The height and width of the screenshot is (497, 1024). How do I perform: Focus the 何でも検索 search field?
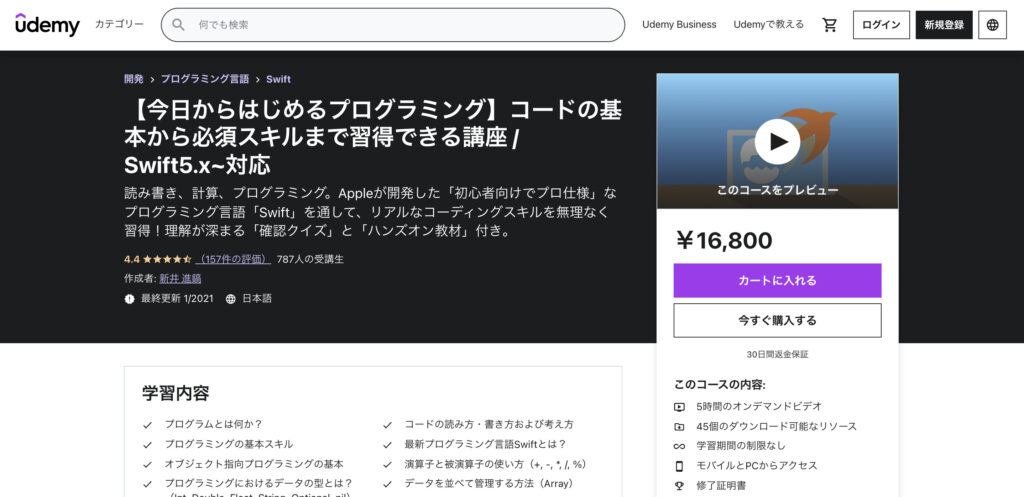pyautogui.click(x=392, y=25)
